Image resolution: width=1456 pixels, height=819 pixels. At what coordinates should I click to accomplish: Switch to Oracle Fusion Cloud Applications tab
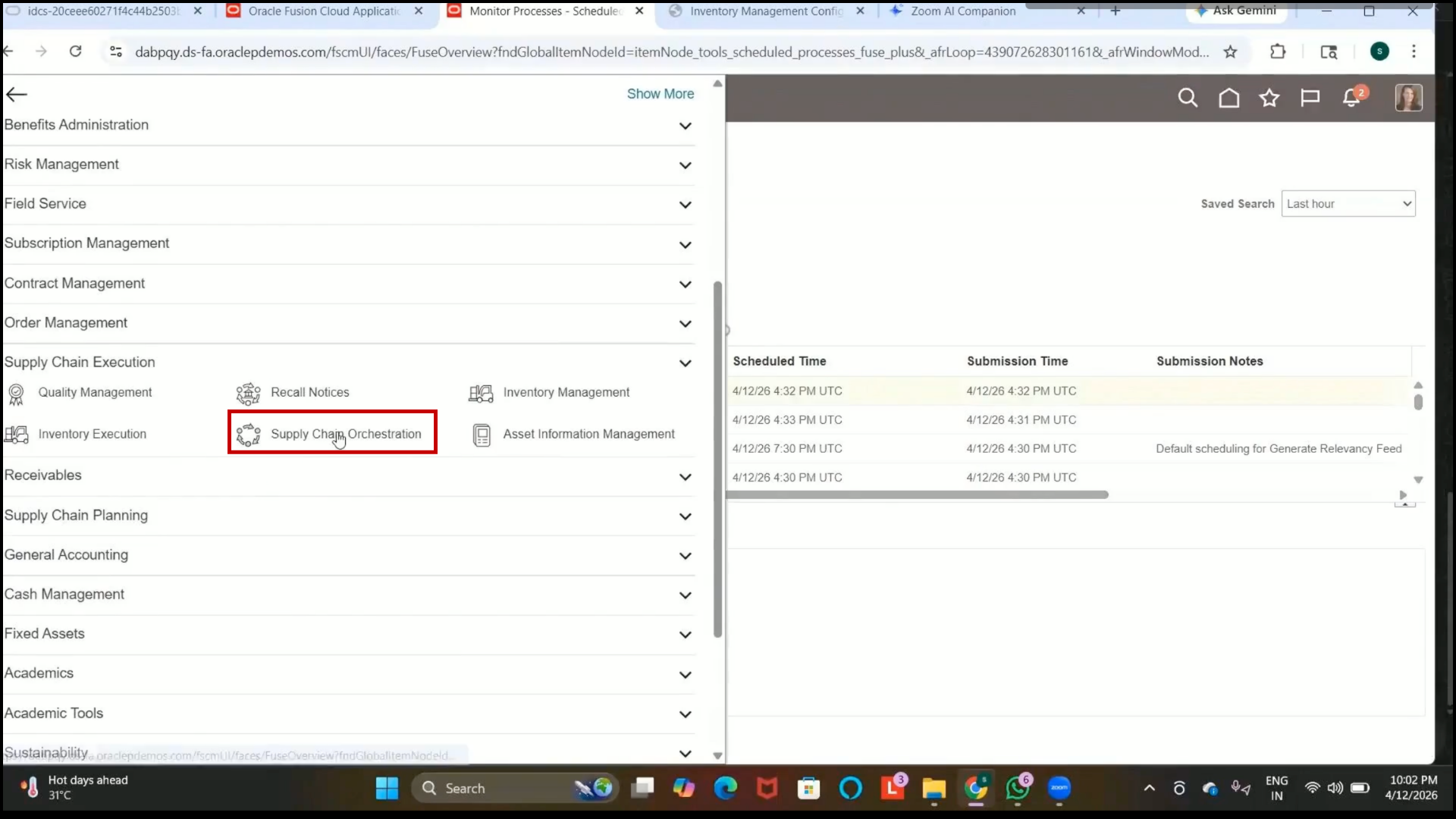click(x=325, y=11)
